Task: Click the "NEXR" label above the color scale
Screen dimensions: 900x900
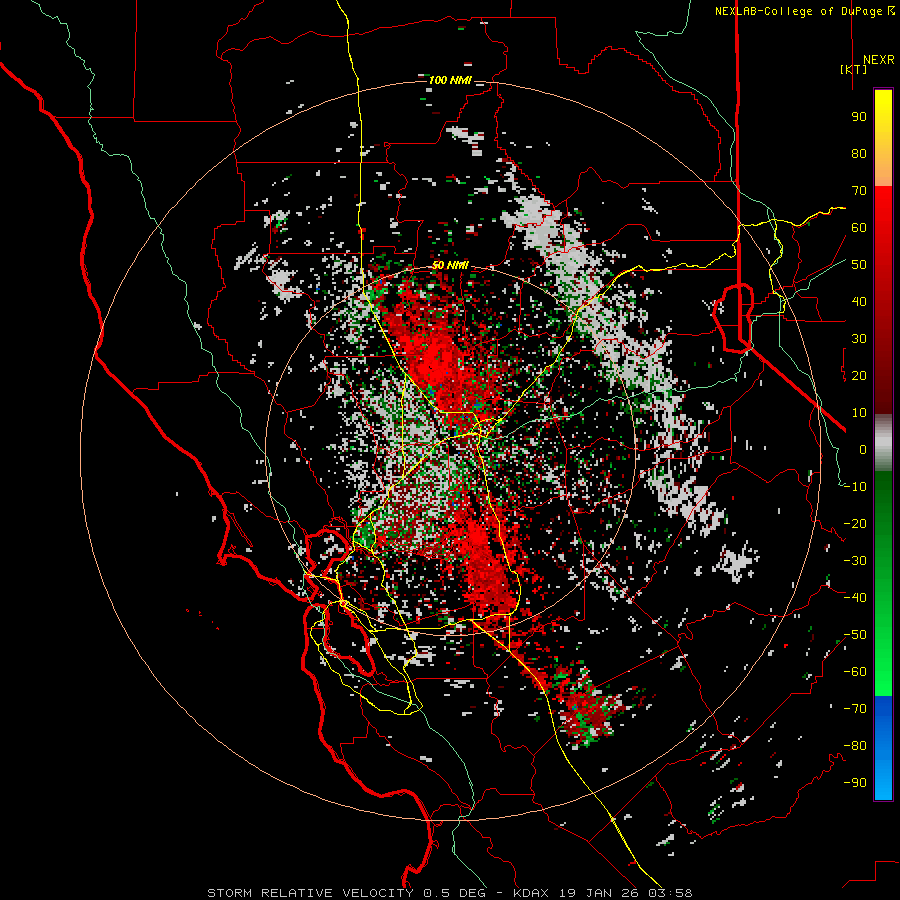Action: click(878, 60)
